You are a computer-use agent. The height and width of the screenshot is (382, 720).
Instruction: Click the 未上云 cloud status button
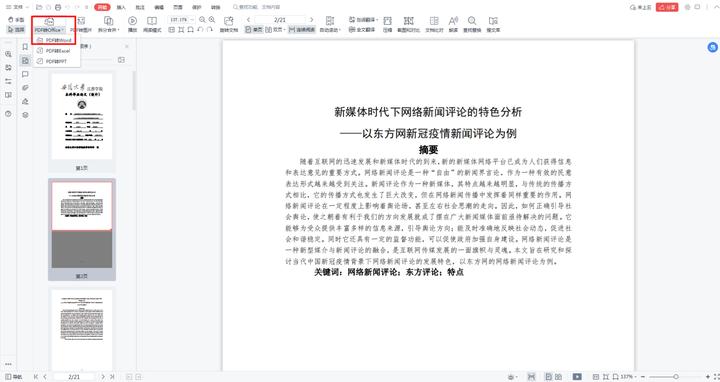click(641, 7)
